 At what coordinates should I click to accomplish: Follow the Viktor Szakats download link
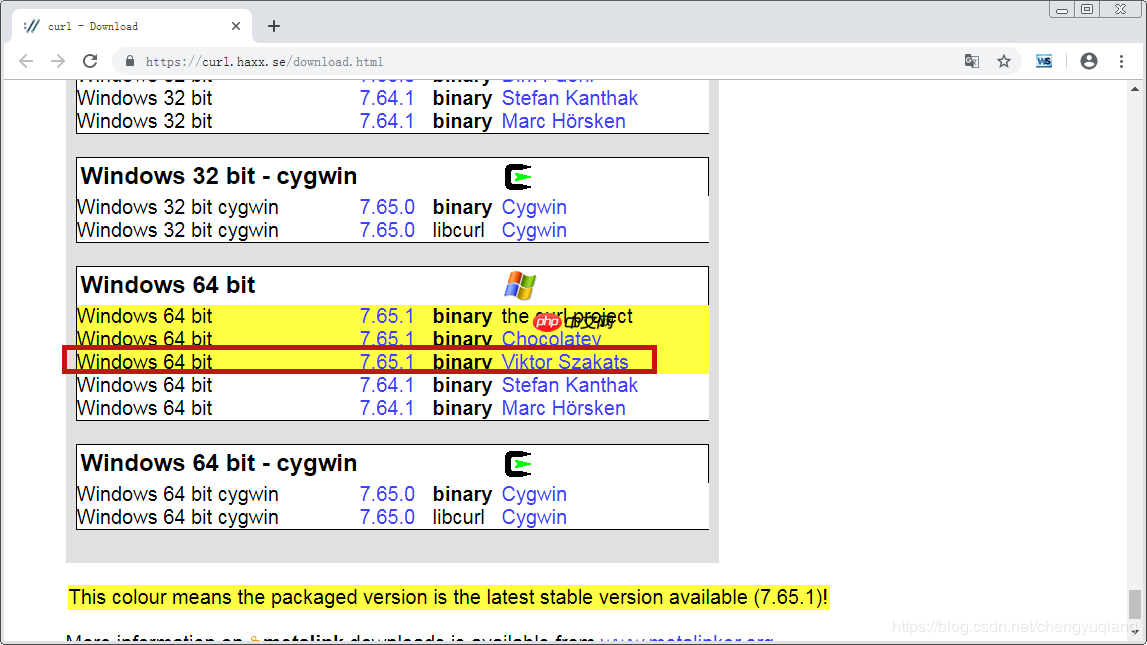point(566,361)
